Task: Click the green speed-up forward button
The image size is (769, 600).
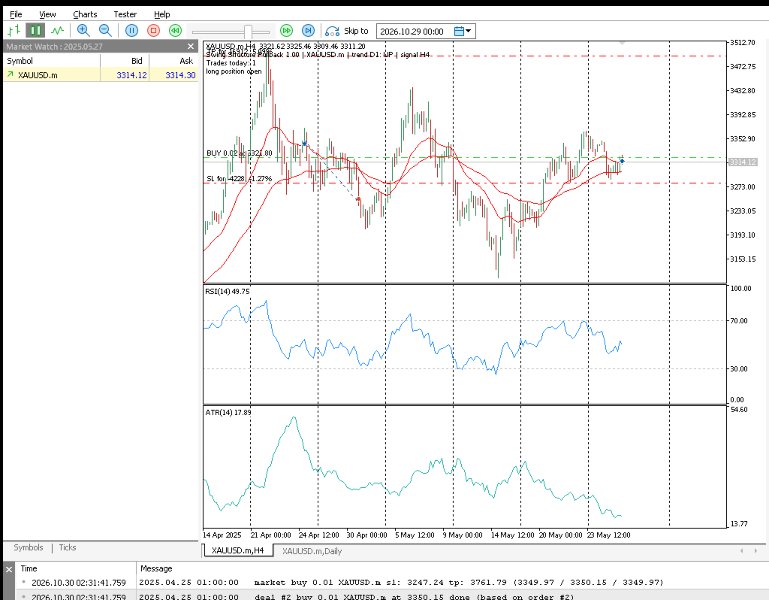Action: (x=286, y=30)
